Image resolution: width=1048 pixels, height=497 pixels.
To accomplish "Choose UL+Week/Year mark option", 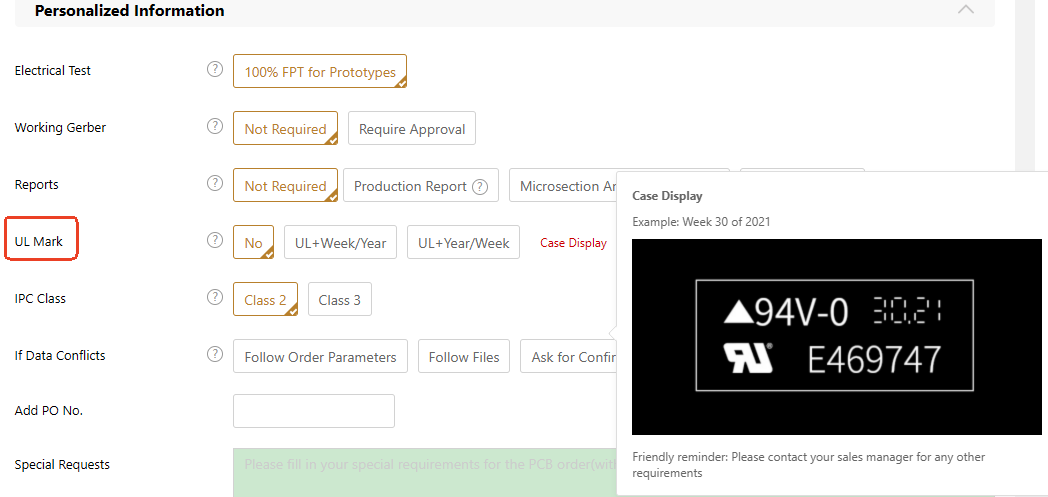I will (x=340, y=243).
